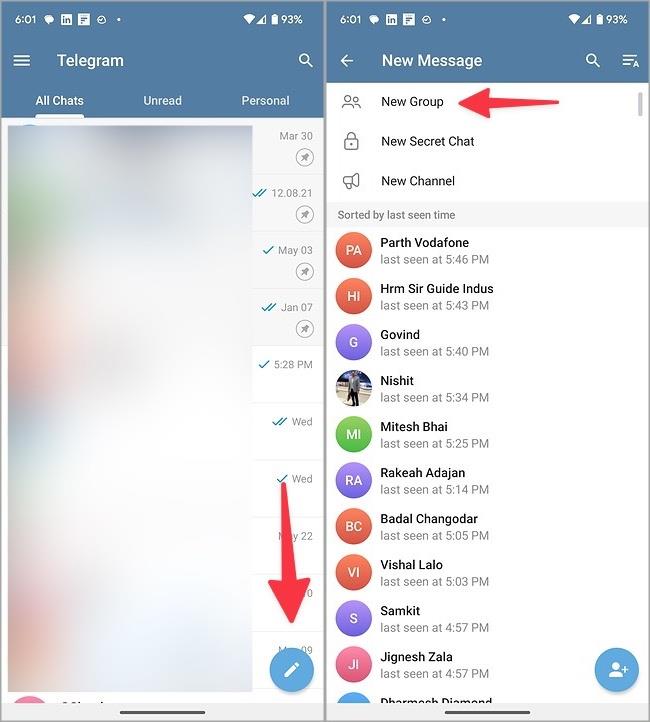Open the Telegram hamburger menu
Screen dimensions: 650x722
click(22, 60)
